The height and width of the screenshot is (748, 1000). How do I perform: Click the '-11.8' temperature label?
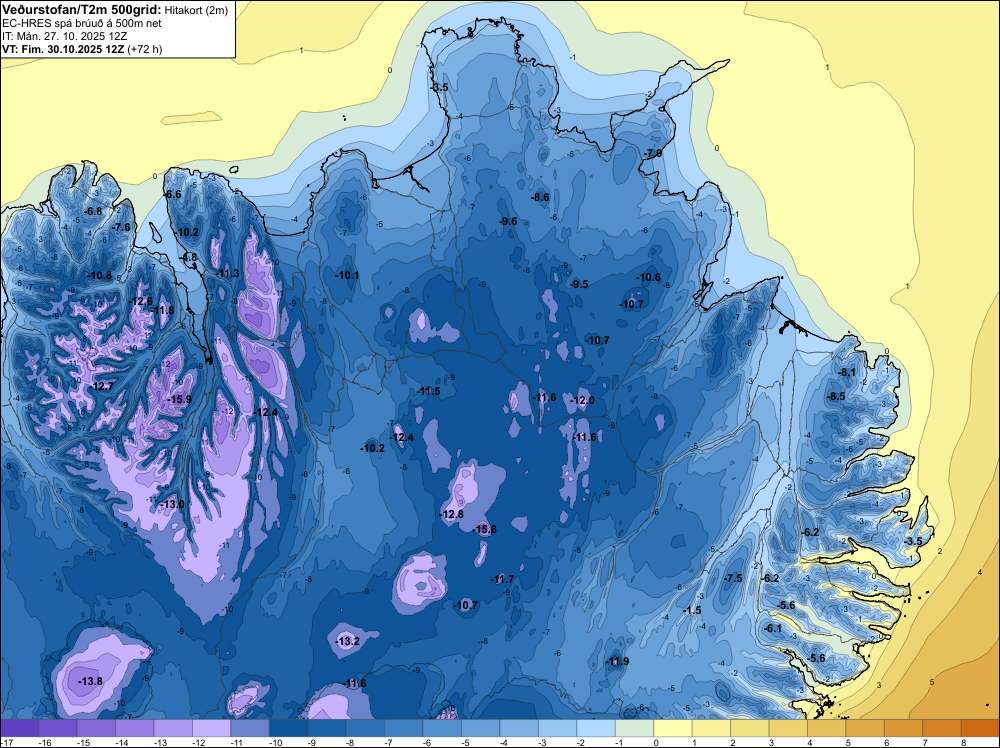coord(162,310)
